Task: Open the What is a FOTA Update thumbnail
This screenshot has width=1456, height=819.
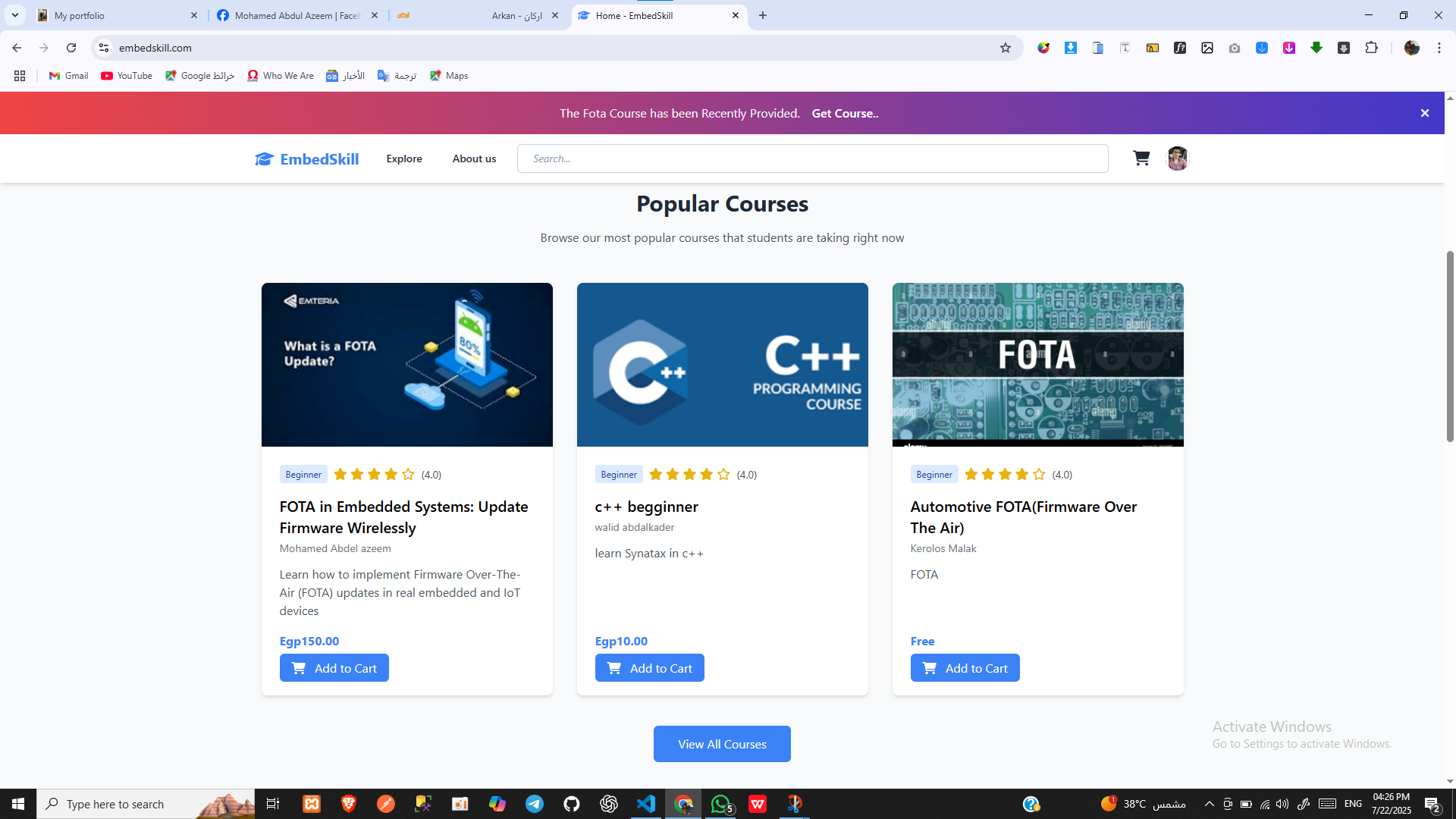Action: click(407, 365)
